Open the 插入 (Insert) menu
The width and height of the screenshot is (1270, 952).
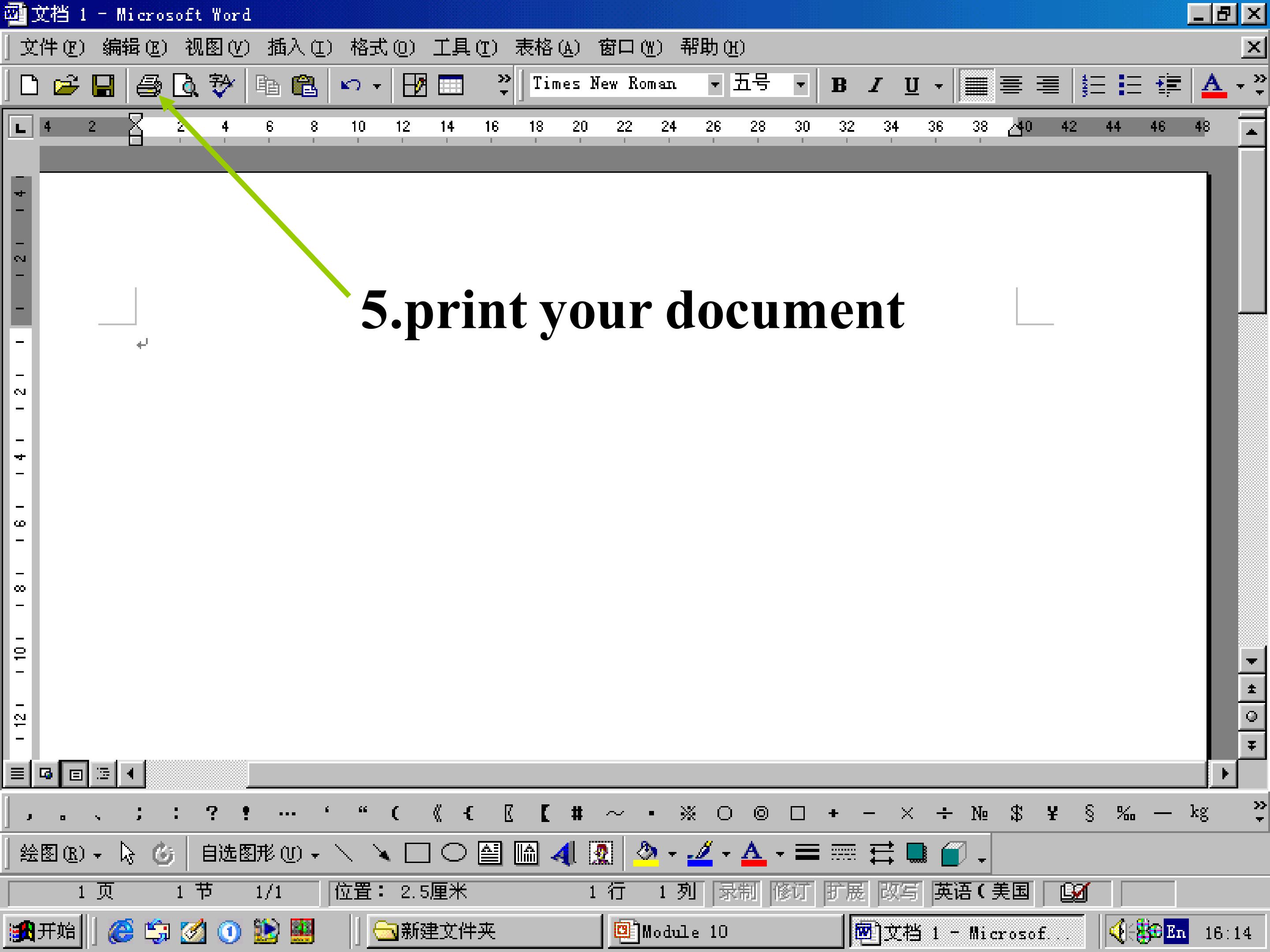pyautogui.click(x=300, y=48)
